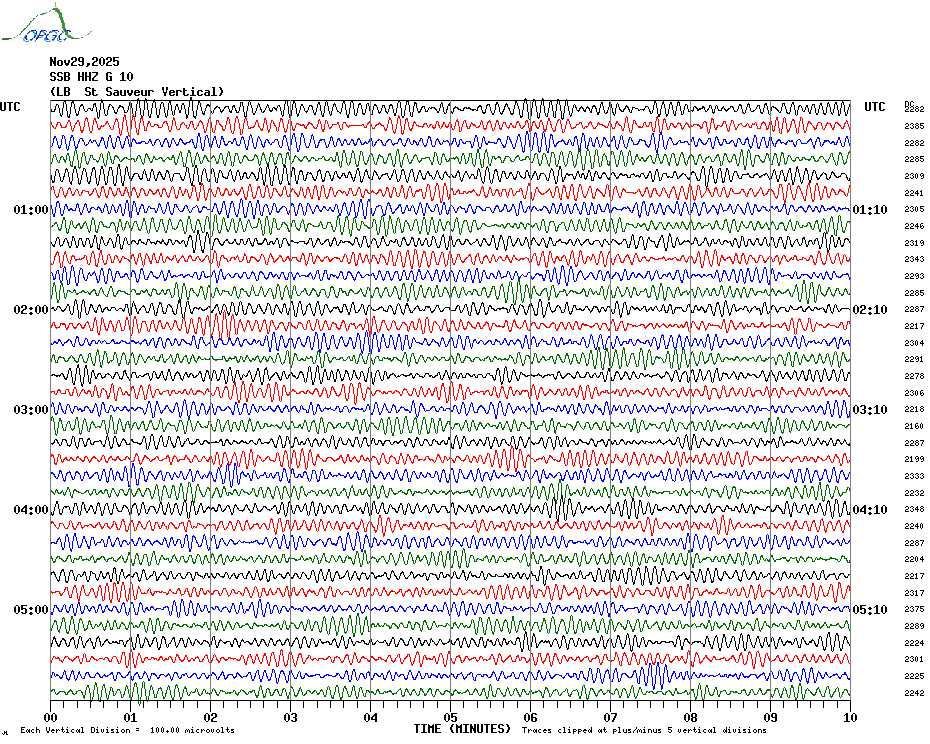Click the DC value 2204
930x744 pixels.
coord(914,559)
